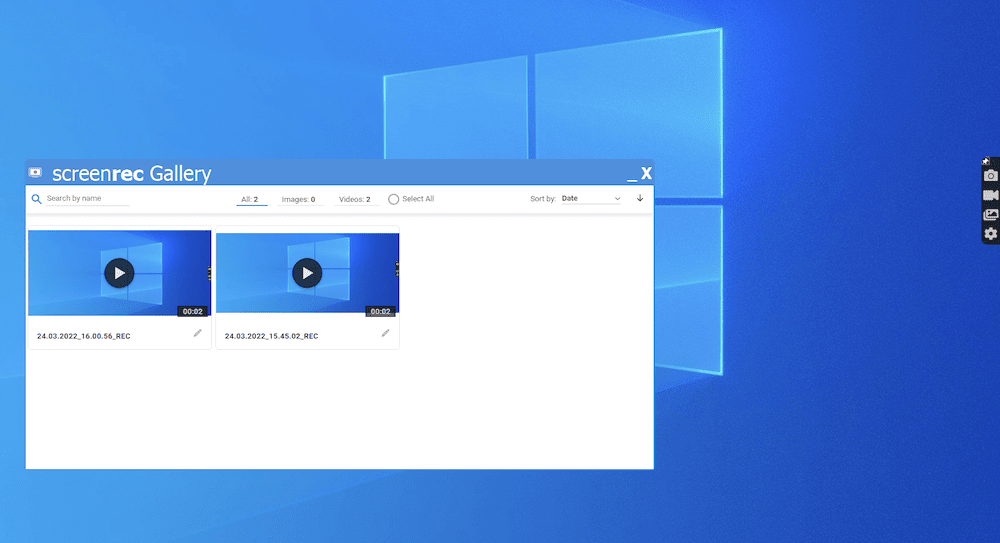Edit name of 24.03.2022_15.45.02_REC with pencil icon
The height and width of the screenshot is (543, 1000).
pos(385,333)
